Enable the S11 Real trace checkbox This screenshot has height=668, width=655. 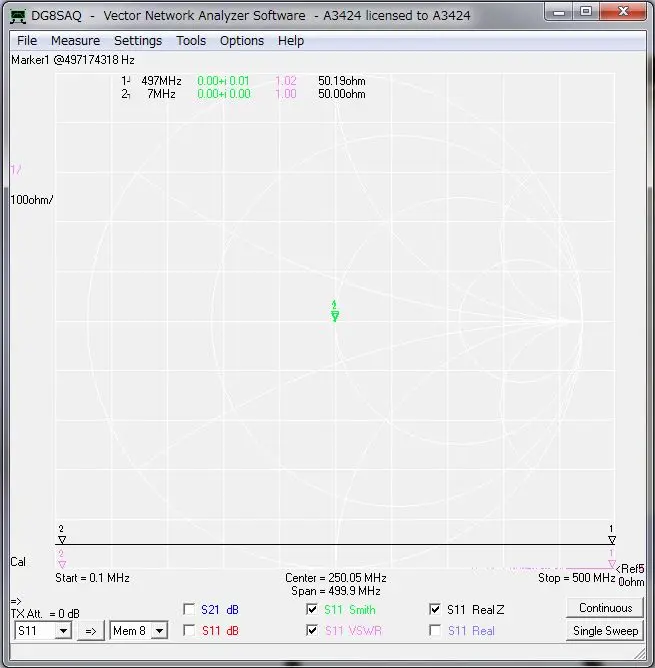[435, 630]
